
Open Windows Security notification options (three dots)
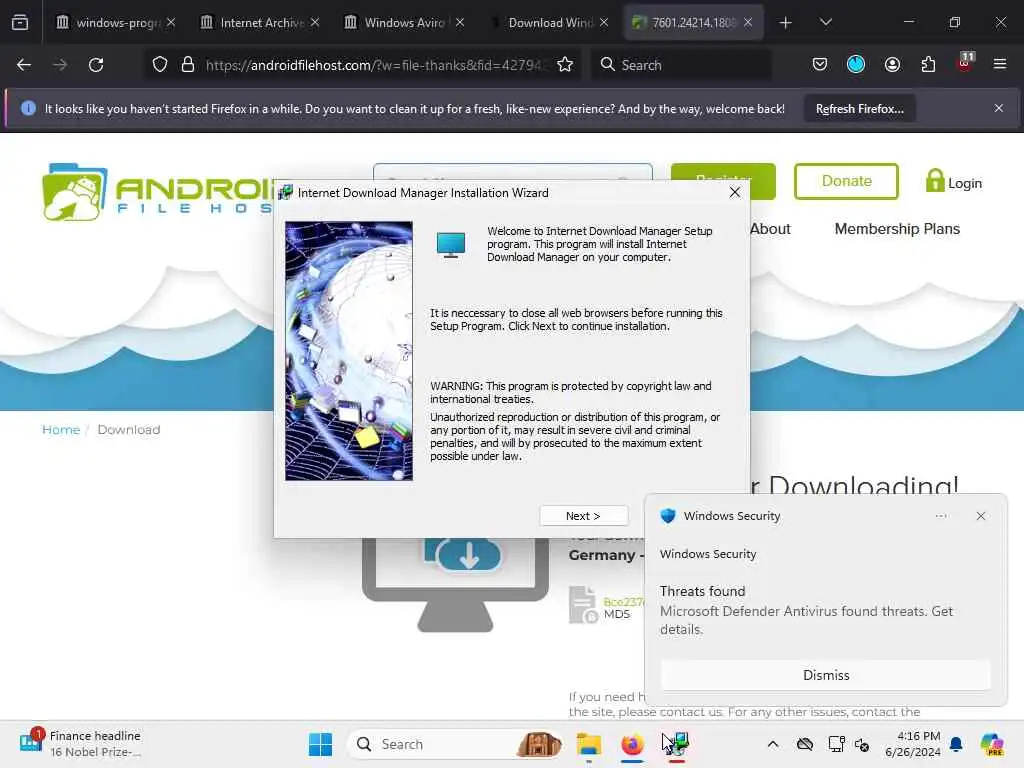coord(941,516)
